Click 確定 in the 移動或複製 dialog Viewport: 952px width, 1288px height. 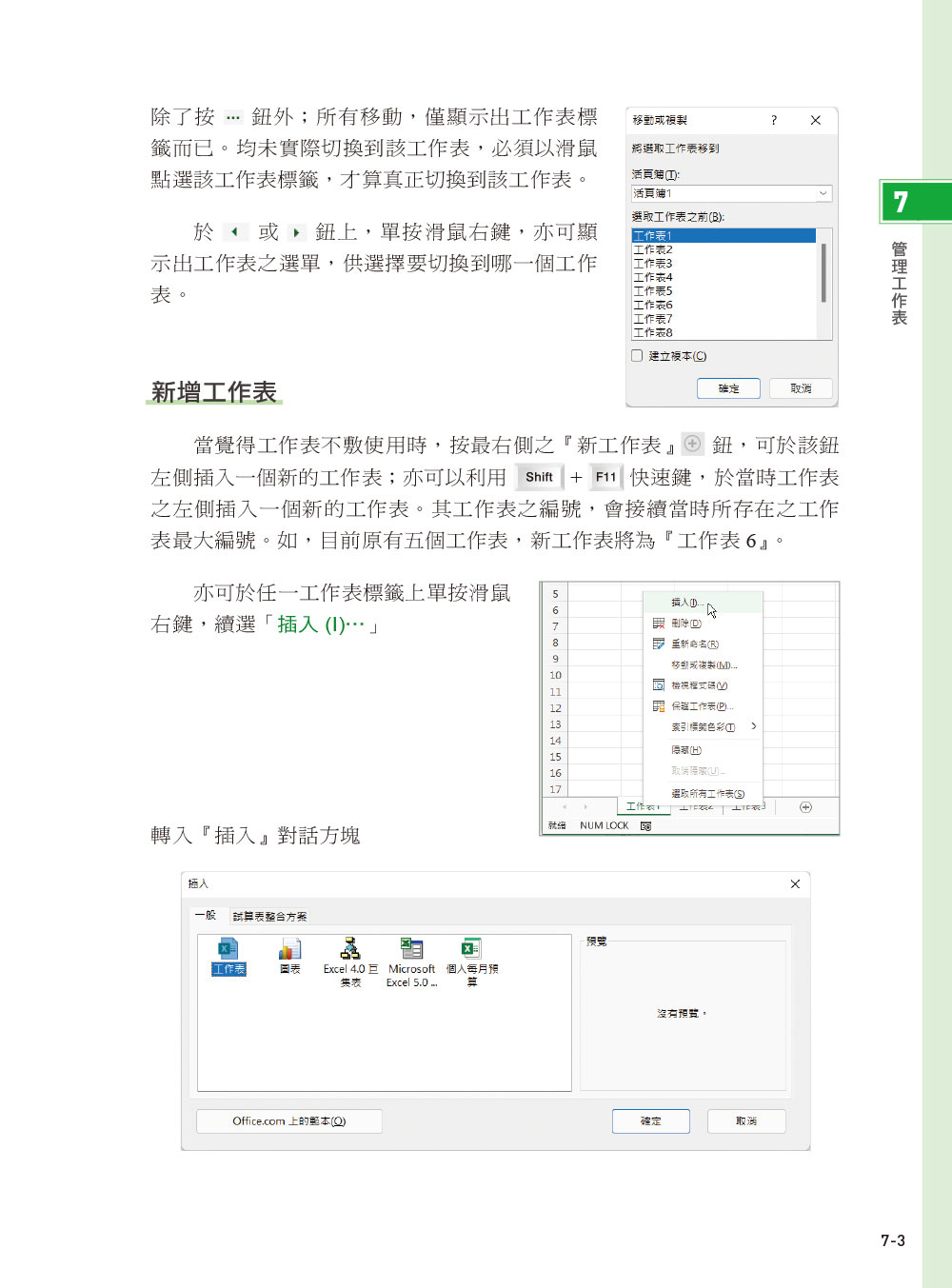tap(728, 388)
